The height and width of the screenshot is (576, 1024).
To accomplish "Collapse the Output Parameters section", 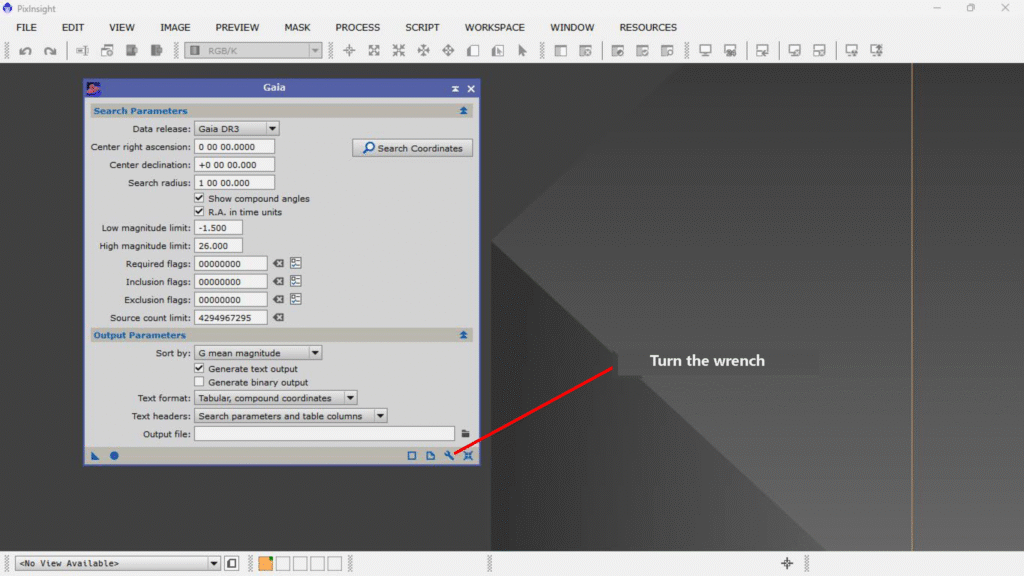I will click(464, 335).
